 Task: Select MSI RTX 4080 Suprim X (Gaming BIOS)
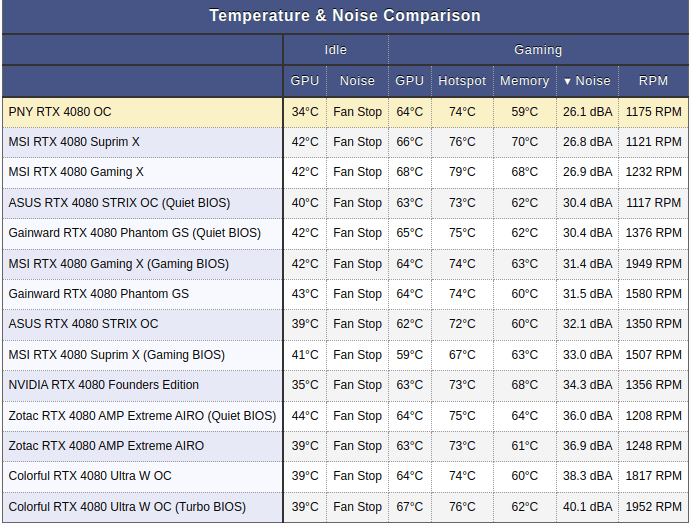(116, 355)
